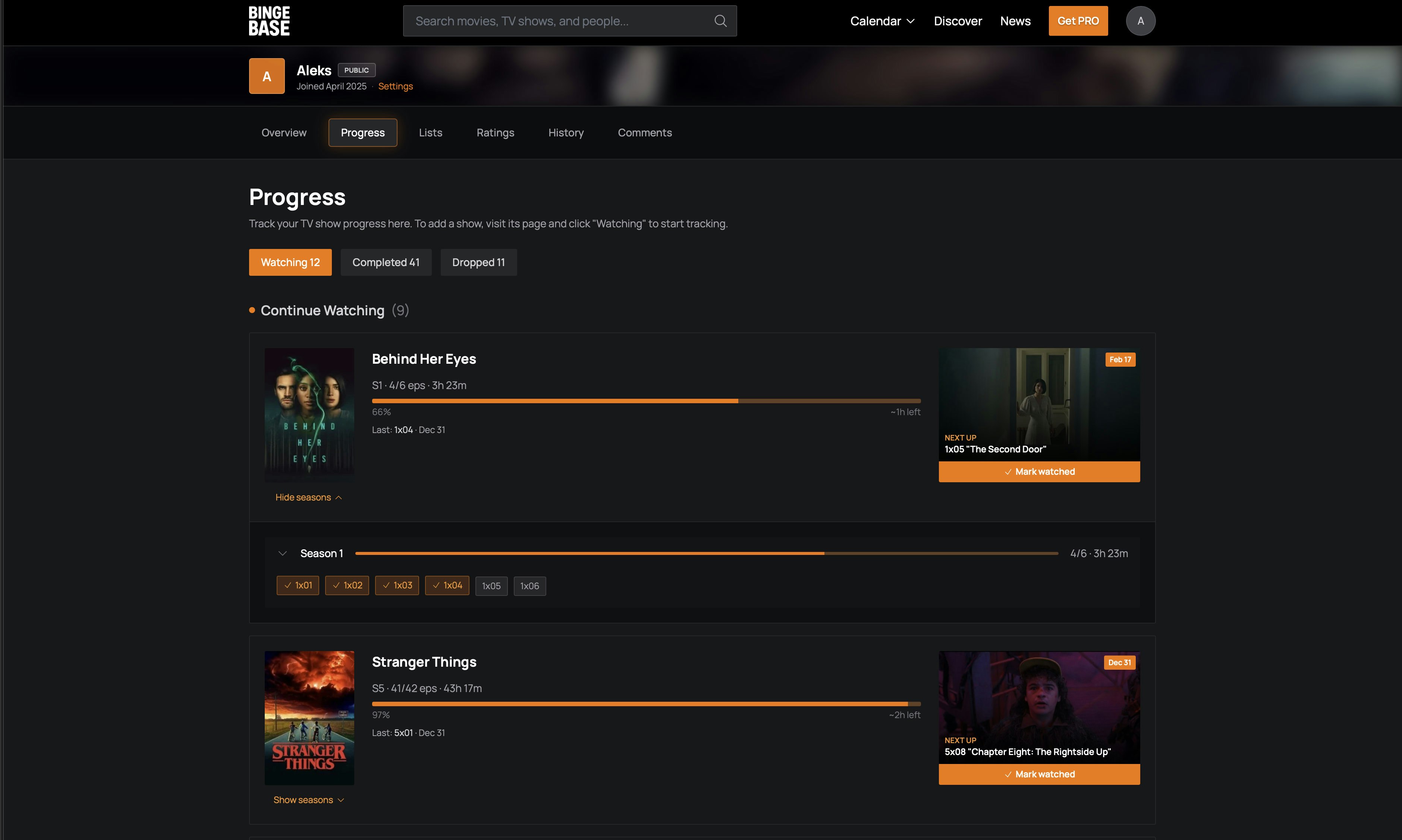
Task: Go to the Discover page
Action: [958, 20]
